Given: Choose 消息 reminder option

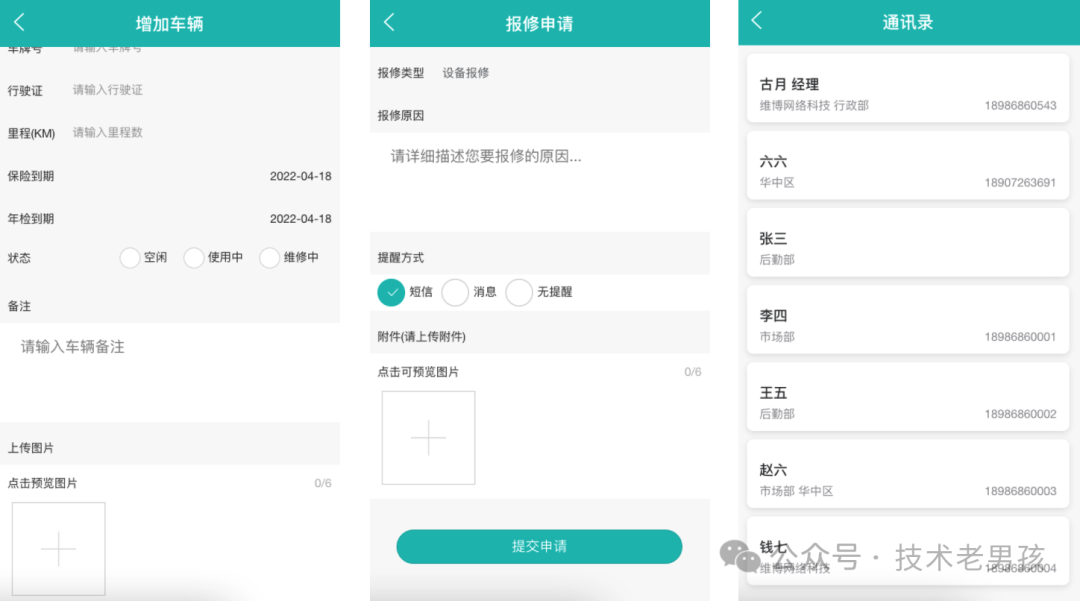Looking at the screenshot, I should click(455, 292).
